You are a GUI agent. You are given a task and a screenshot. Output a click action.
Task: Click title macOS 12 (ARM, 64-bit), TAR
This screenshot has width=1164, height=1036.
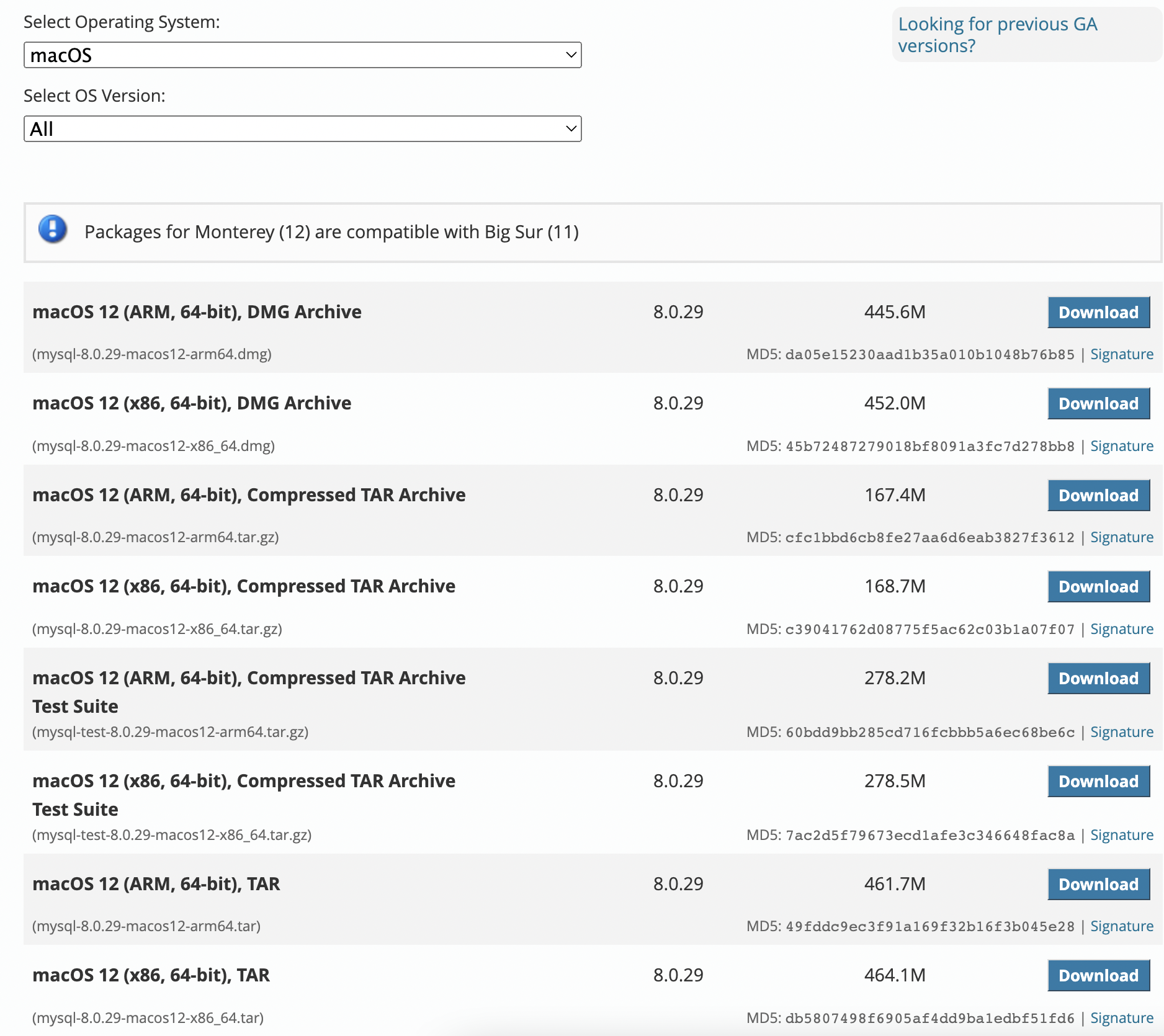click(156, 883)
